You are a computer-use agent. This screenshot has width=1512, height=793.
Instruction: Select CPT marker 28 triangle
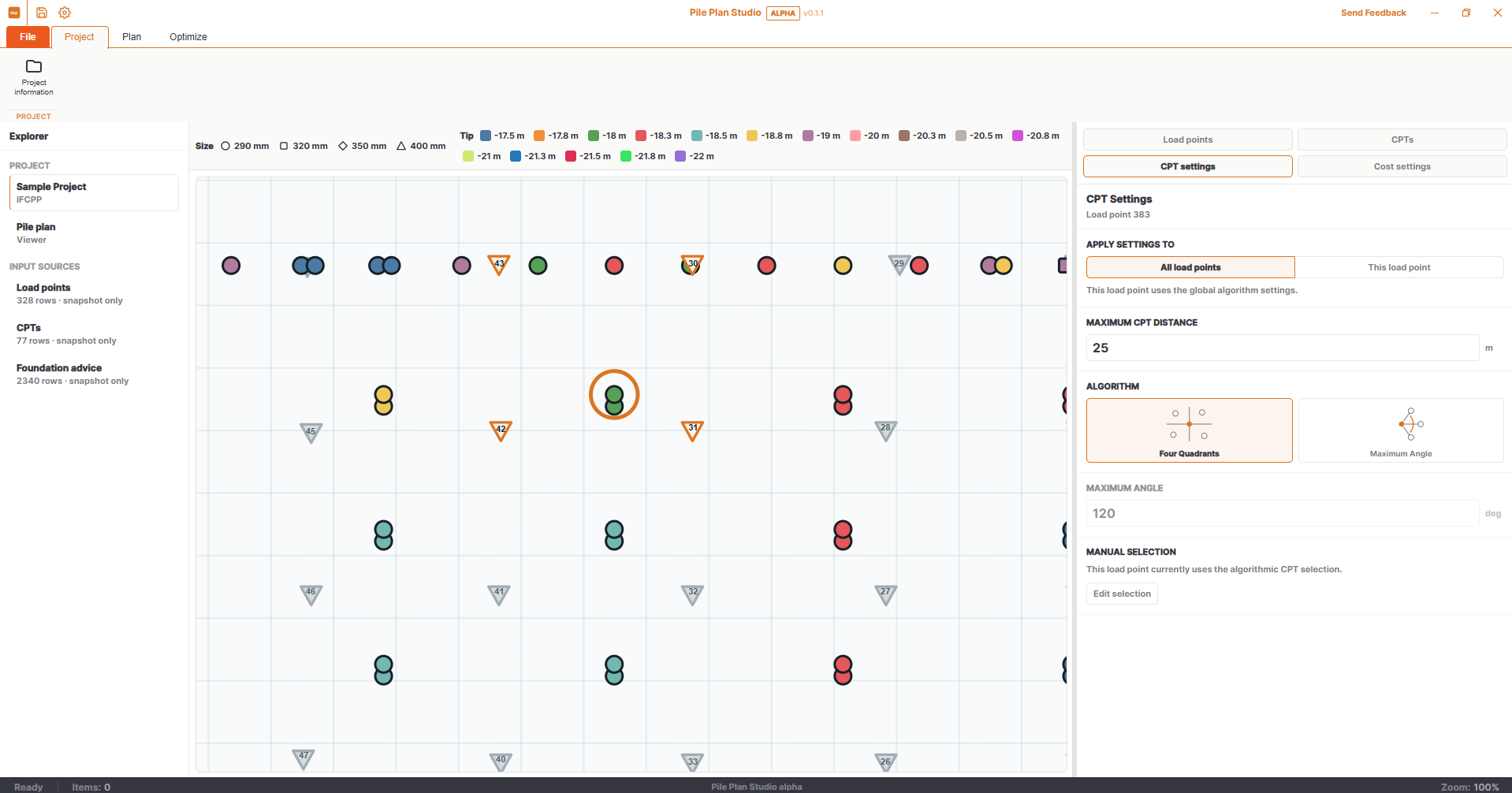pos(886,430)
